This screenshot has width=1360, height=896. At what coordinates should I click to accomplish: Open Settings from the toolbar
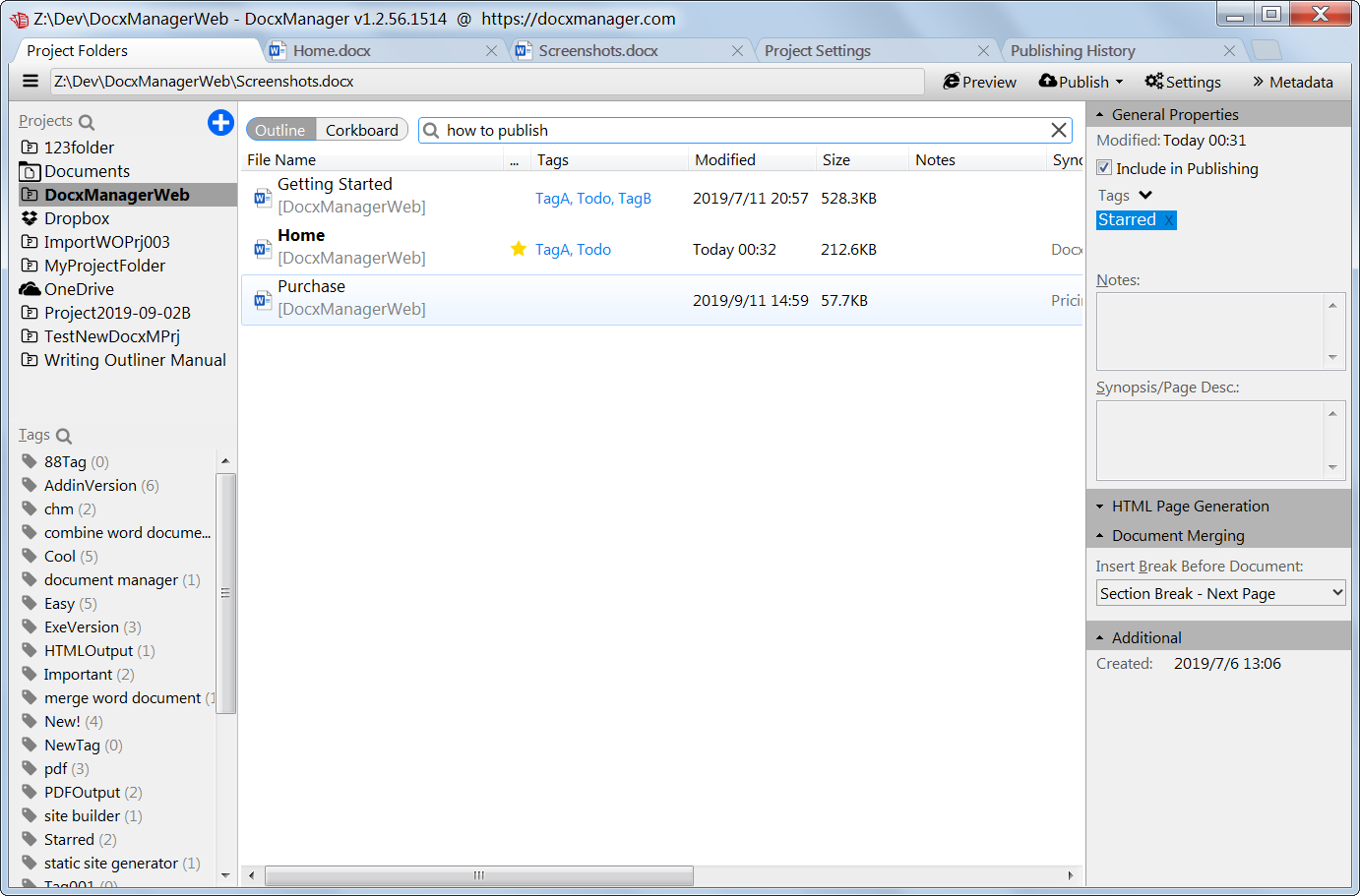(1183, 82)
